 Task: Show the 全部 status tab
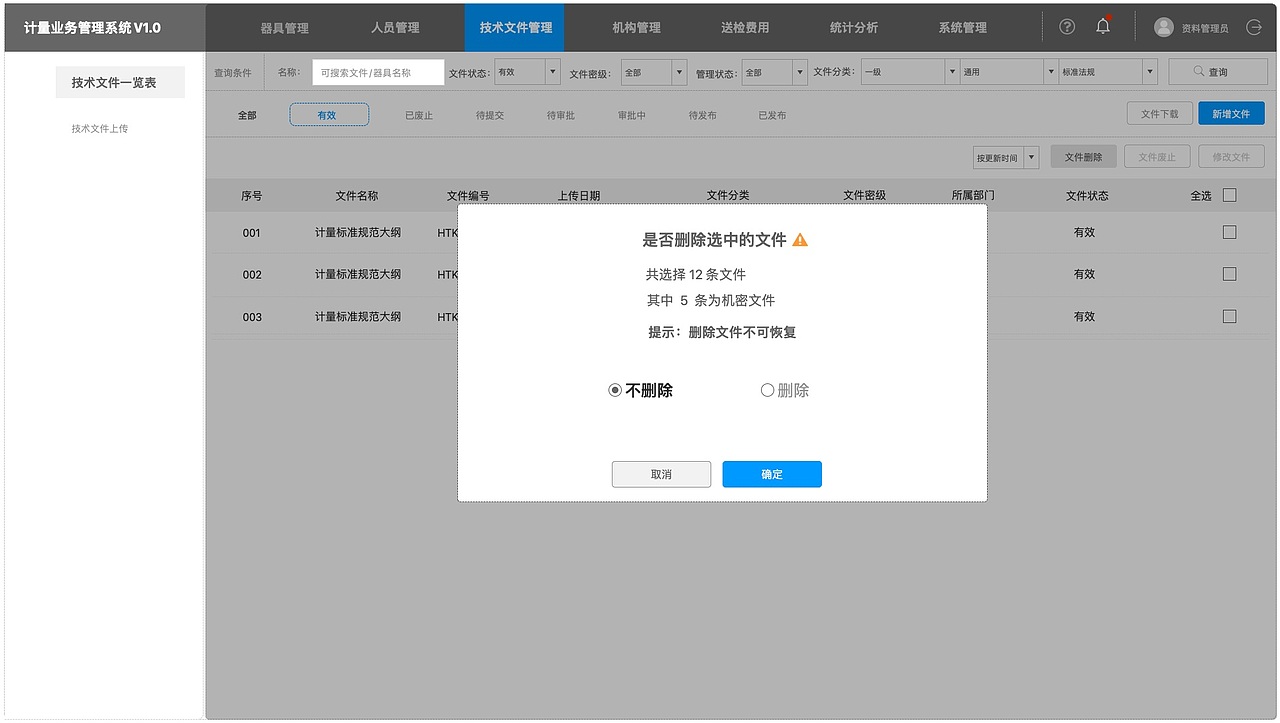pyautogui.click(x=247, y=115)
